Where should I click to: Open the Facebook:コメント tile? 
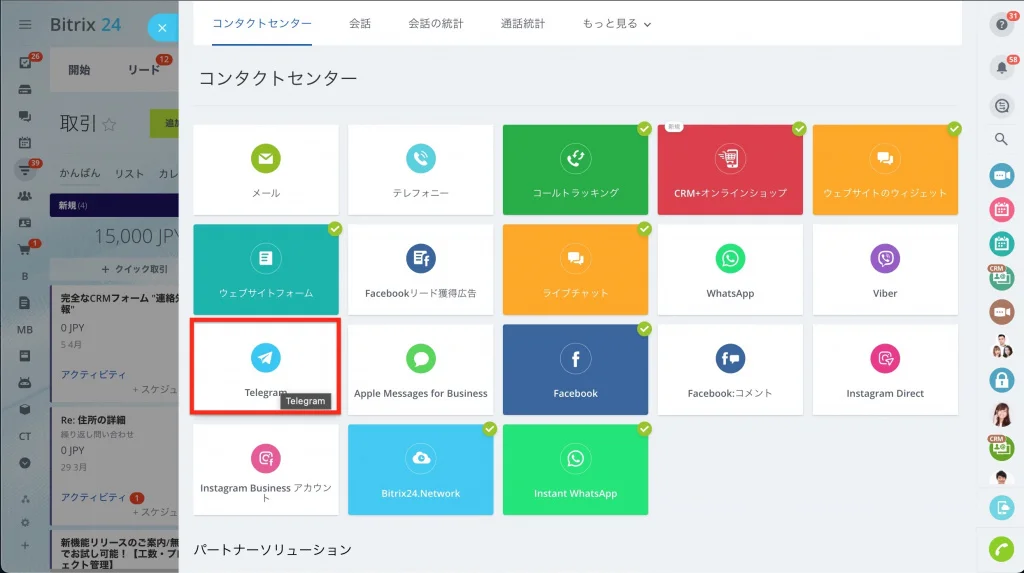point(730,370)
